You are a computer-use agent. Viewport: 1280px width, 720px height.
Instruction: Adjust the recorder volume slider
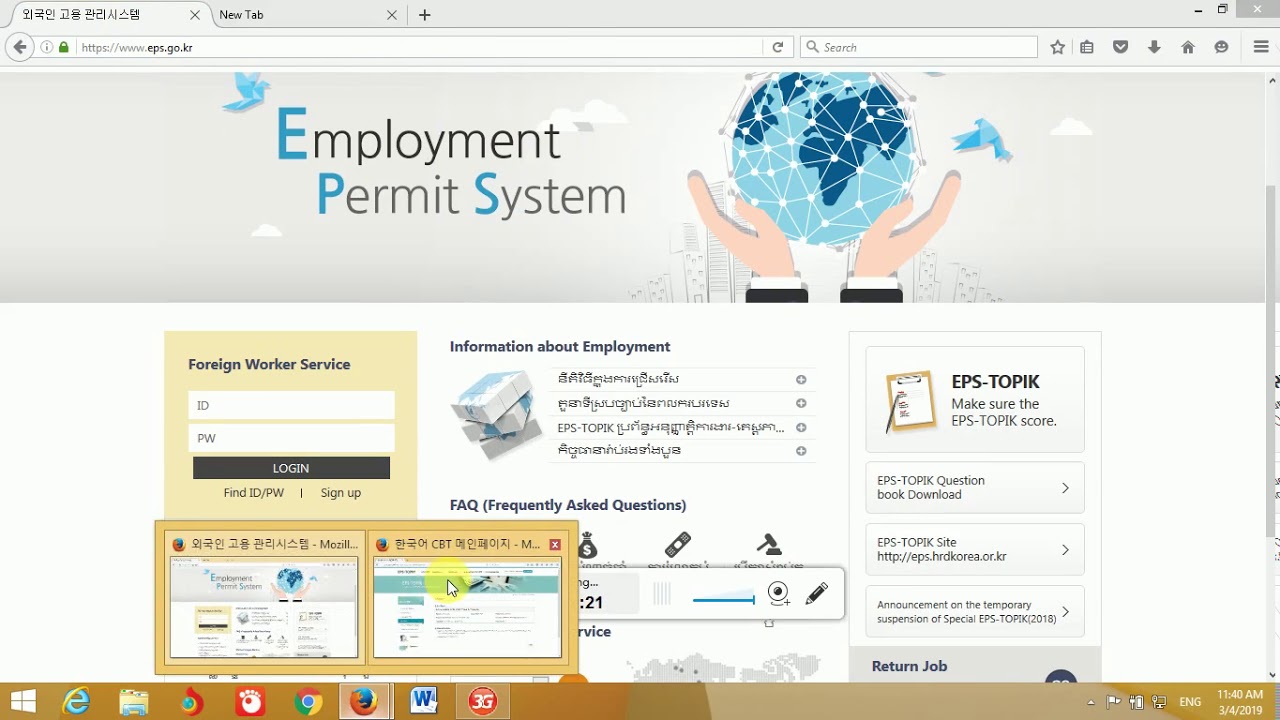click(724, 600)
